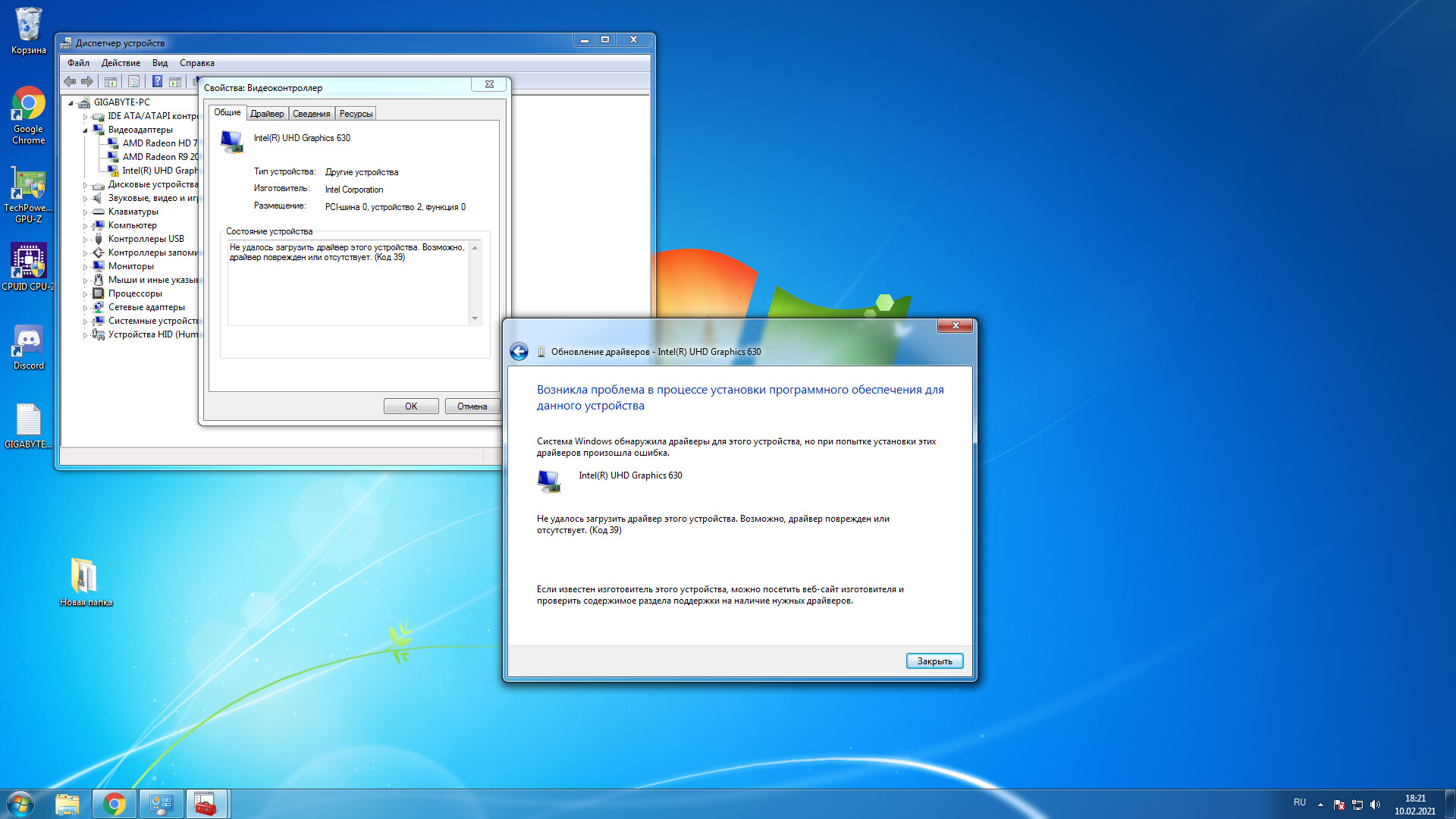Image resolution: width=1456 pixels, height=819 pixels.
Task: Click the blue back arrow in driver wizard
Action: click(519, 351)
